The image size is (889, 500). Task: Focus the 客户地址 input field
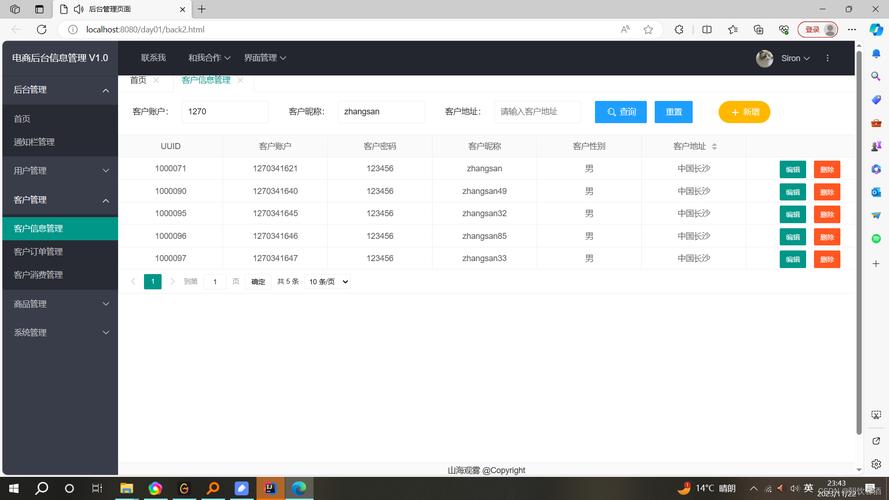point(537,112)
